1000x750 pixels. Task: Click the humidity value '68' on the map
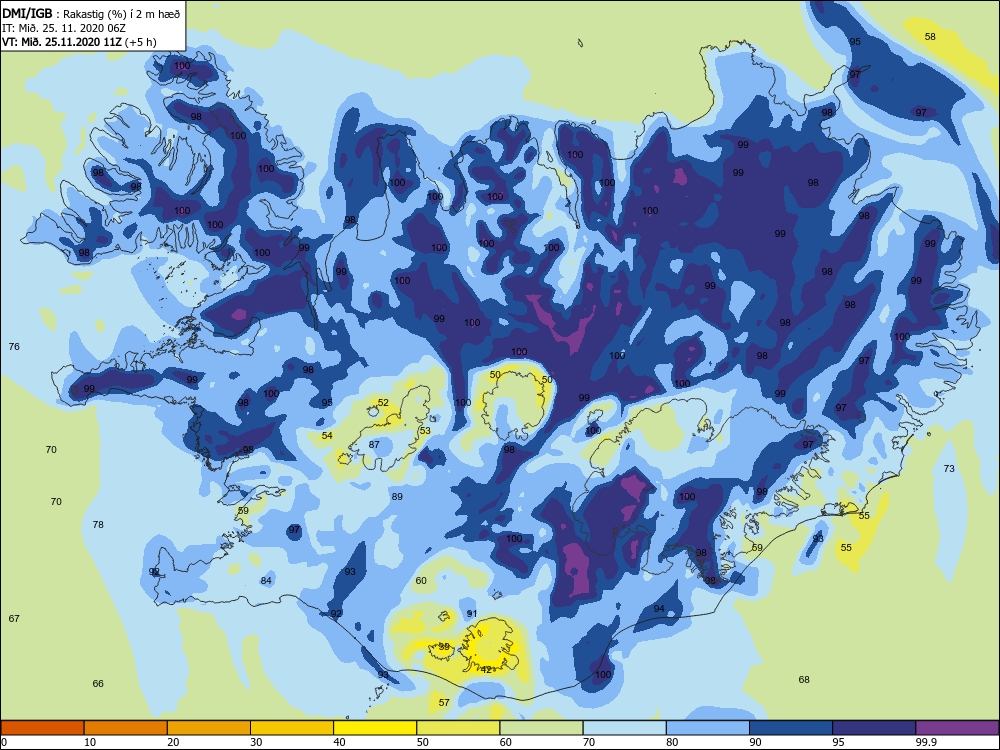[x=804, y=679]
